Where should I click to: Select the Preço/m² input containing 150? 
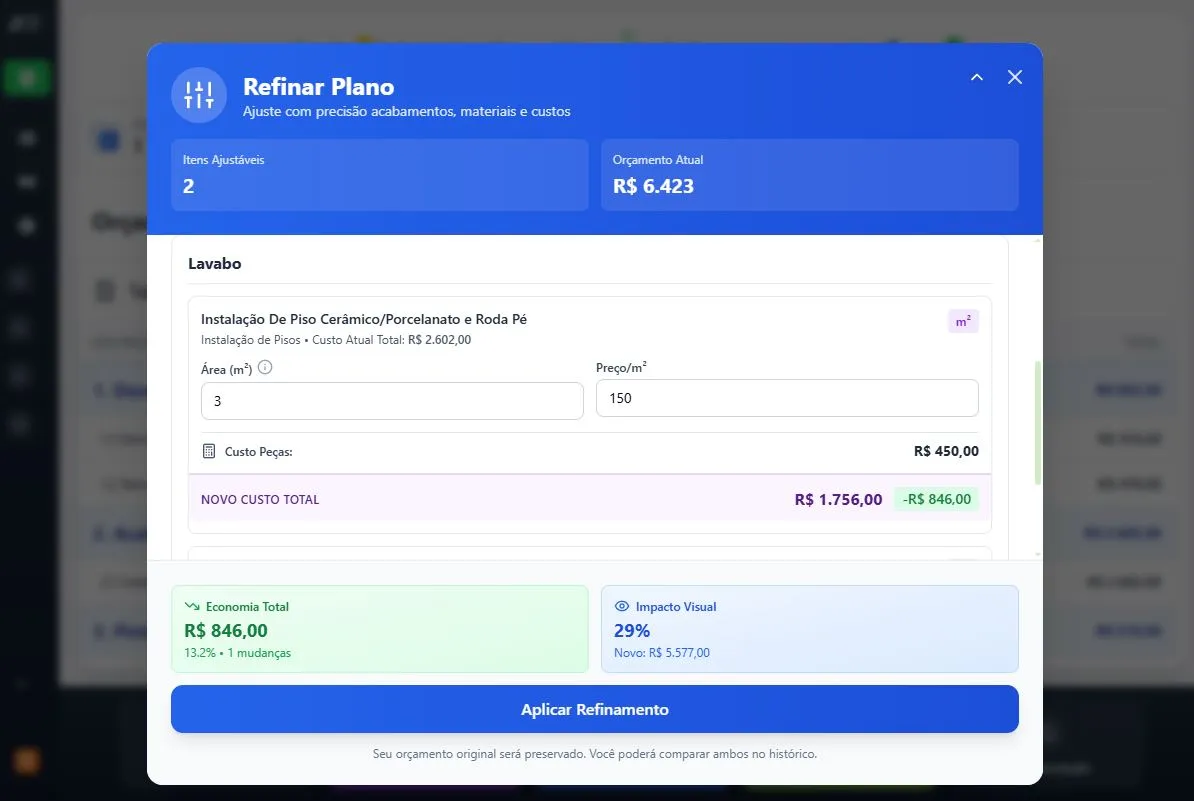(787, 398)
